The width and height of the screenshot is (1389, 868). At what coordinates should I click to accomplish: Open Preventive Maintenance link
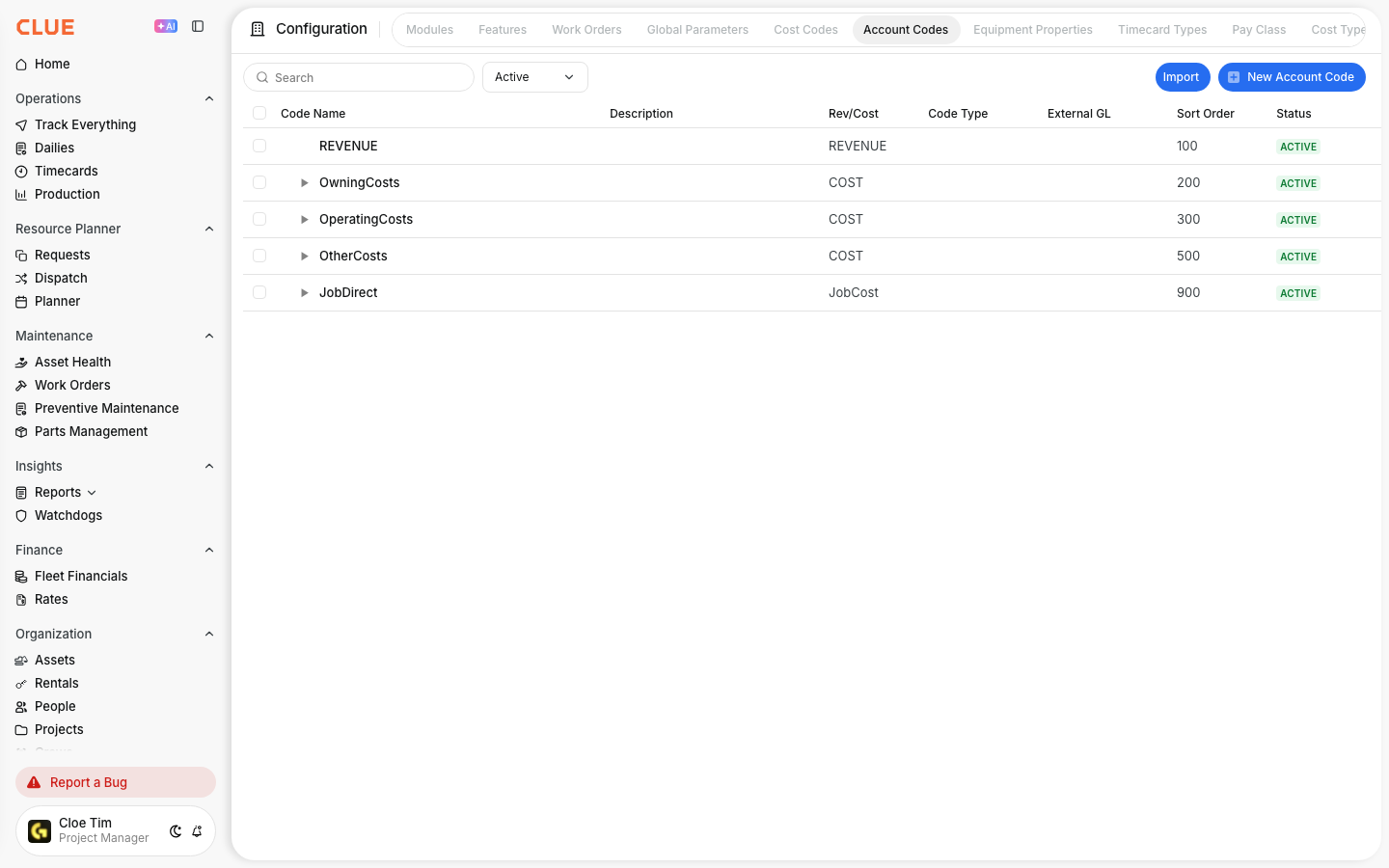[106, 409]
